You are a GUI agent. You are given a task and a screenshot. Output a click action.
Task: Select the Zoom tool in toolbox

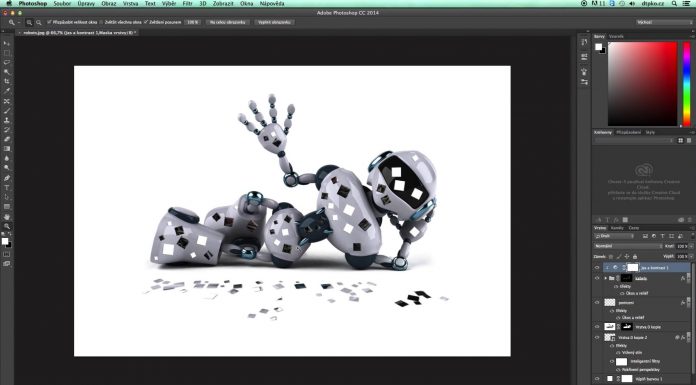[x=7, y=226]
